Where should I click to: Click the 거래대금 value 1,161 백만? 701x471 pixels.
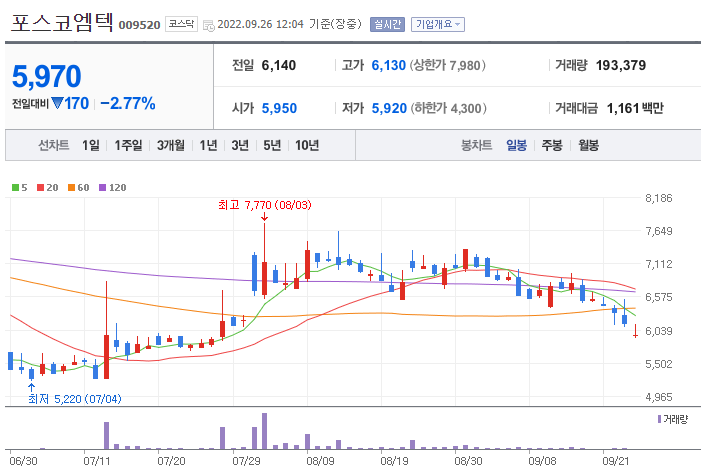pos(635,109)
